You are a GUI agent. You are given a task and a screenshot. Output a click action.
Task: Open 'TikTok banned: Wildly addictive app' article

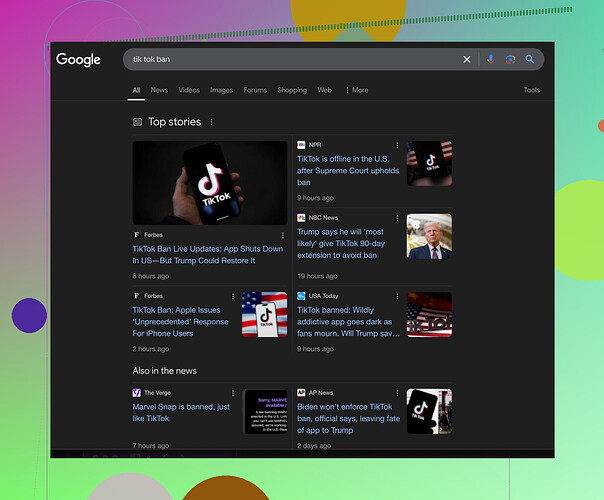pyautogui.click(x=348, y=322)
